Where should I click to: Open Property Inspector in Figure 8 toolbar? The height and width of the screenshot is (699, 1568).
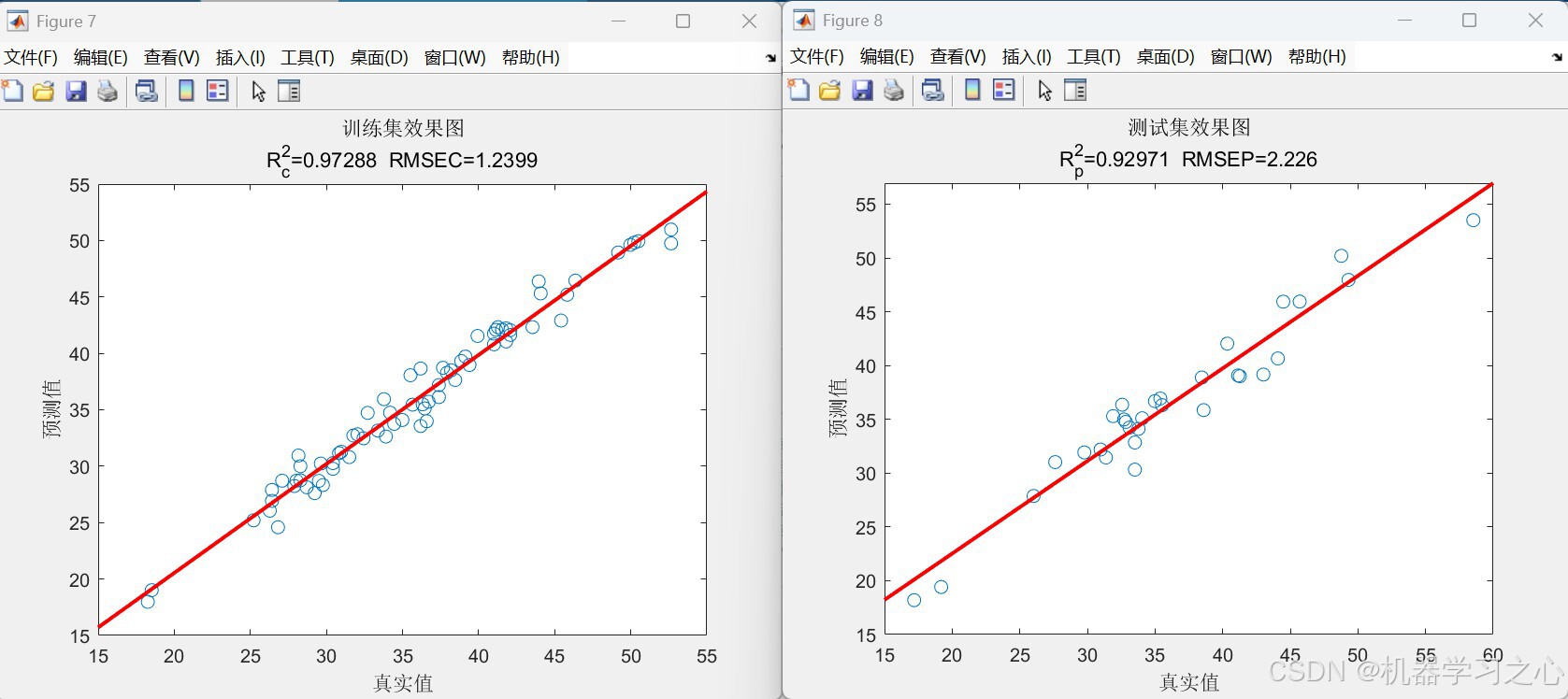point(1075,90)
